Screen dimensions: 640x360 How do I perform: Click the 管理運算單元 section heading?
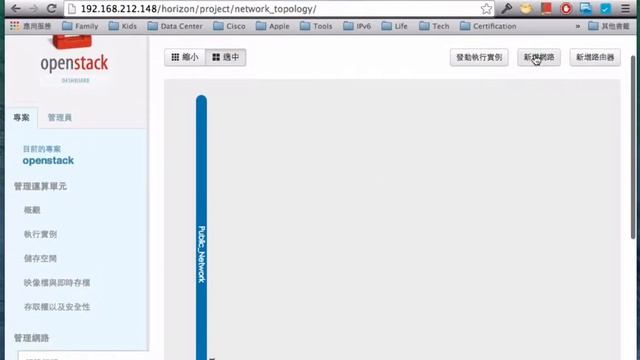[40, 187]
